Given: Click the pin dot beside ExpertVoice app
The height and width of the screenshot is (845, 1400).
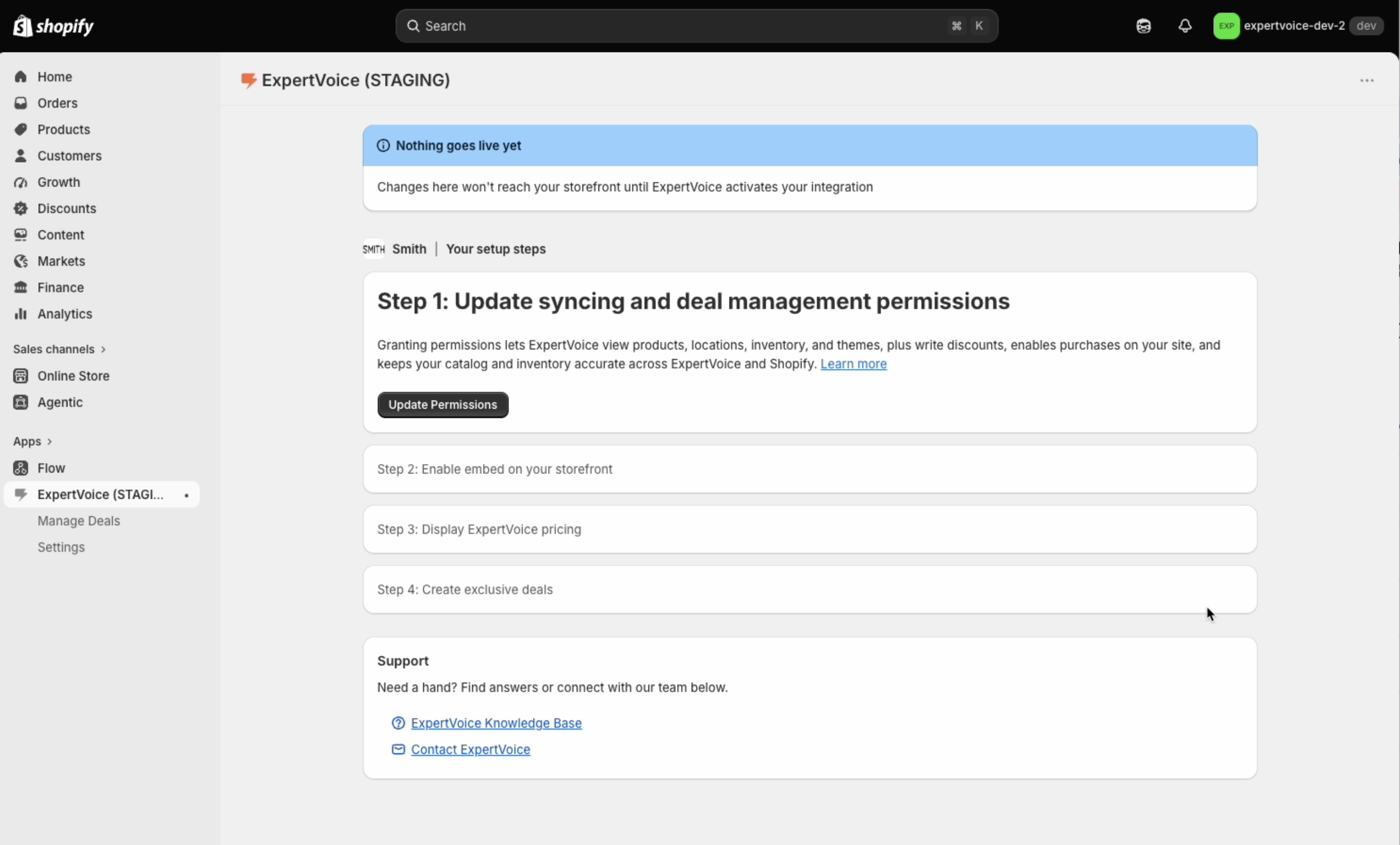Looking at the screenshot, I should tap(187, 495).
